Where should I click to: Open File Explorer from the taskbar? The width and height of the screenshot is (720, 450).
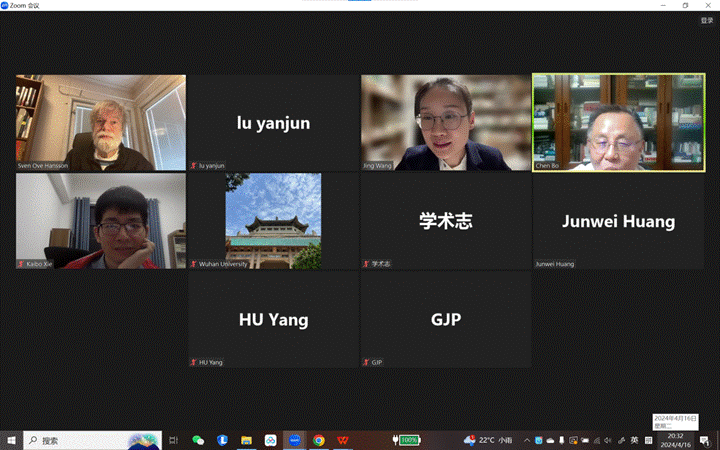(x=246, y=440)
